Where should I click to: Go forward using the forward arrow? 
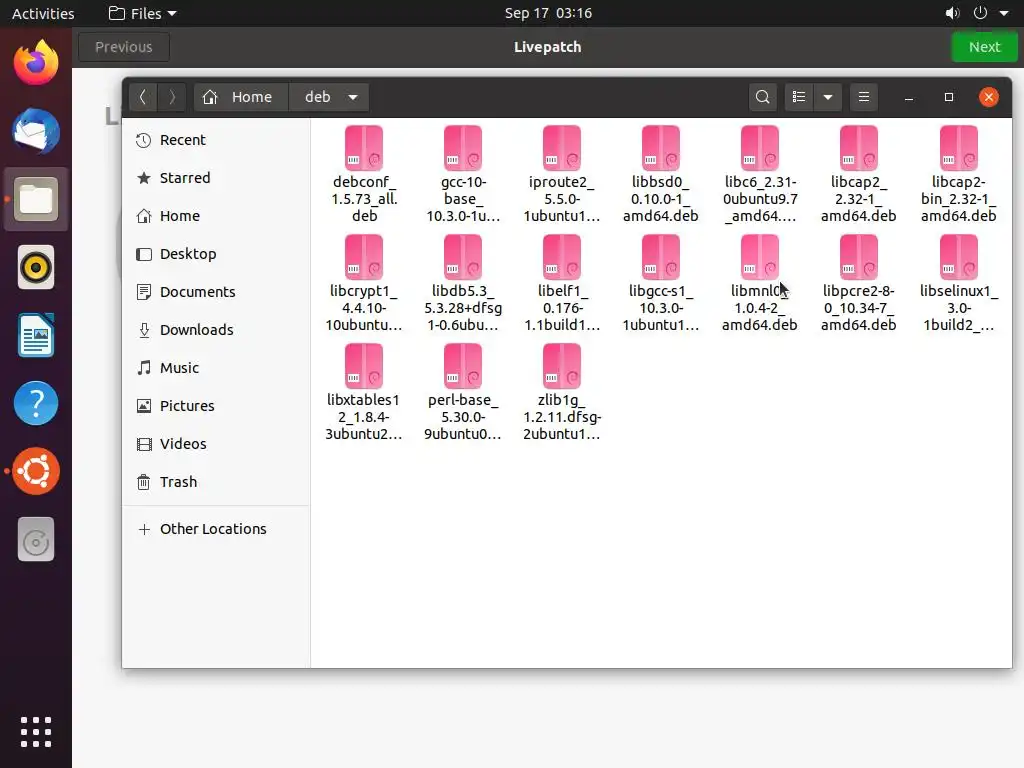pyautogui.click(x=172, y=97)
